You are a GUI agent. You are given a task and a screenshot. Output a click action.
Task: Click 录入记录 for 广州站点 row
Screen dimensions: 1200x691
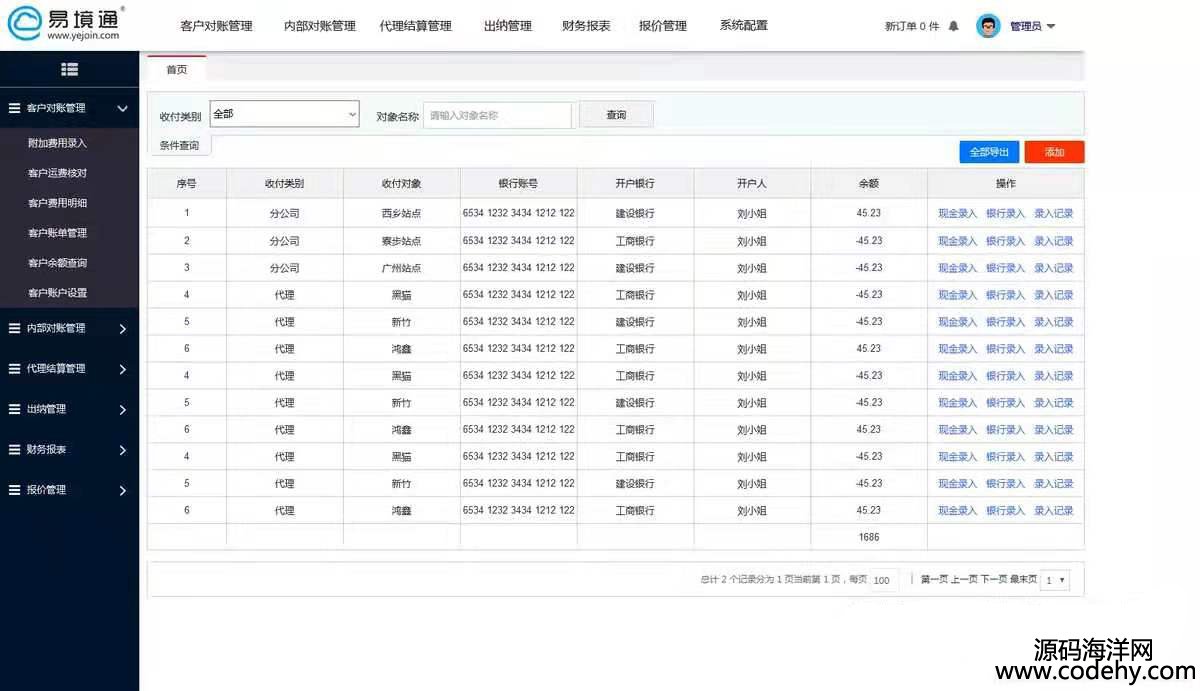pyautogui.click(x=1053, y=268)
